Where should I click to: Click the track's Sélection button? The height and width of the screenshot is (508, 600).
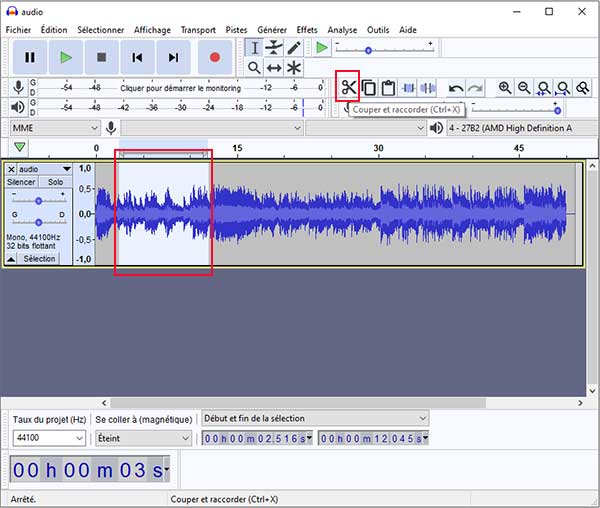pyautogui.click(x=39, y=259)
